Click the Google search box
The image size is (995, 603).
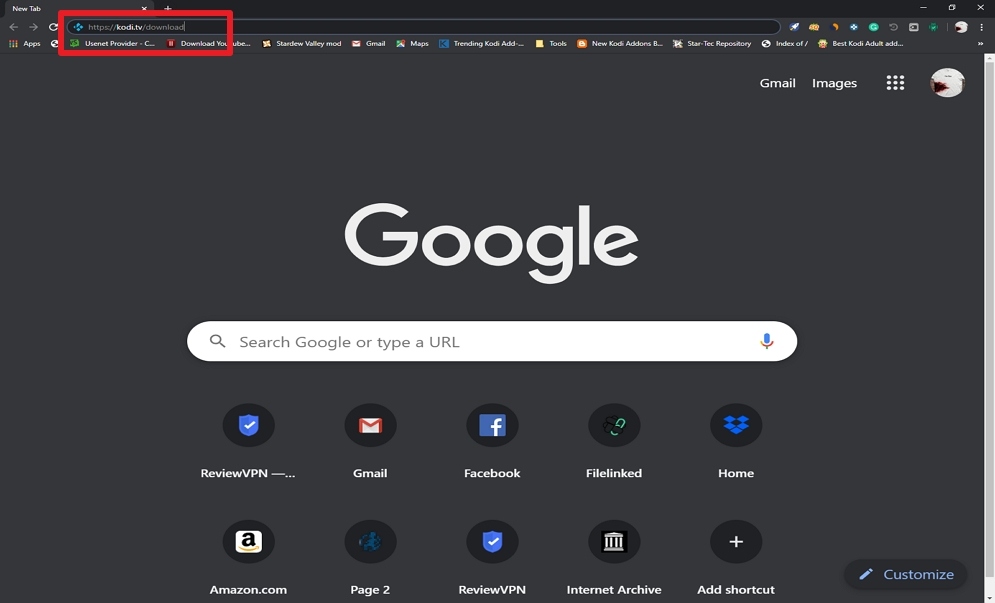492,341
